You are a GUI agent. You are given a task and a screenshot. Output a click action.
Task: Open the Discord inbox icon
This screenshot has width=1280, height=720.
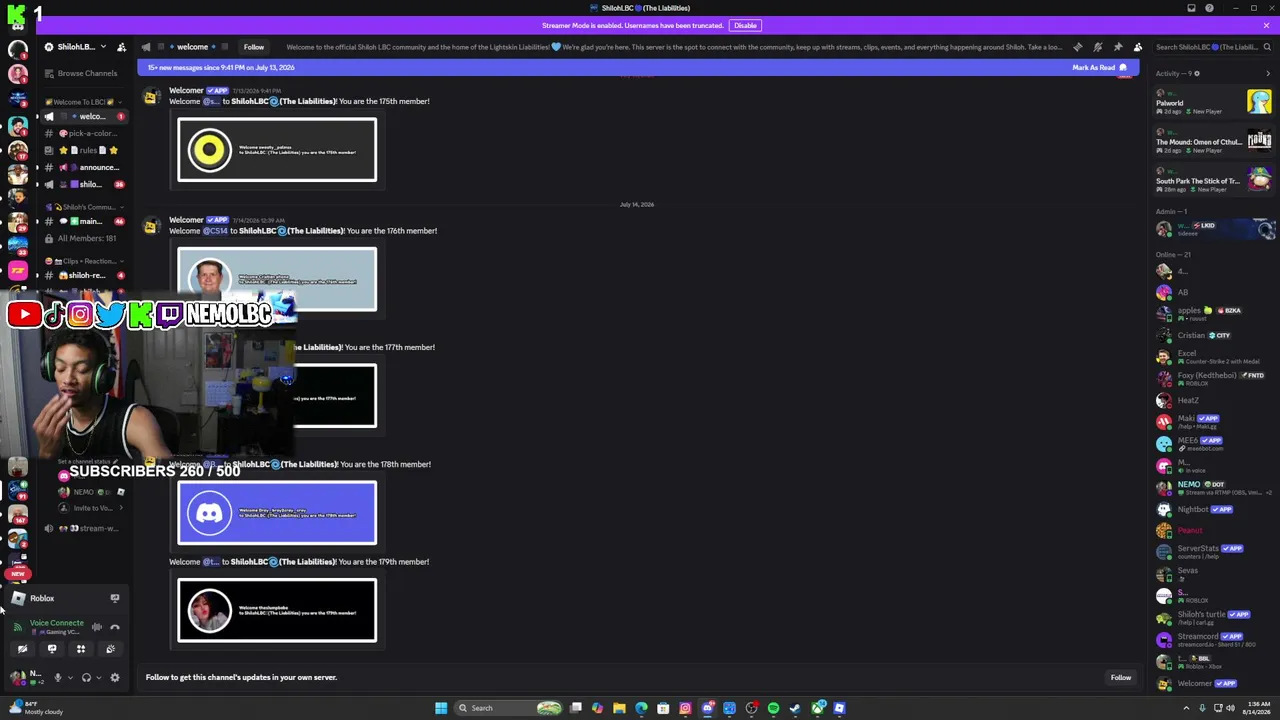(x=1191, y=8)
